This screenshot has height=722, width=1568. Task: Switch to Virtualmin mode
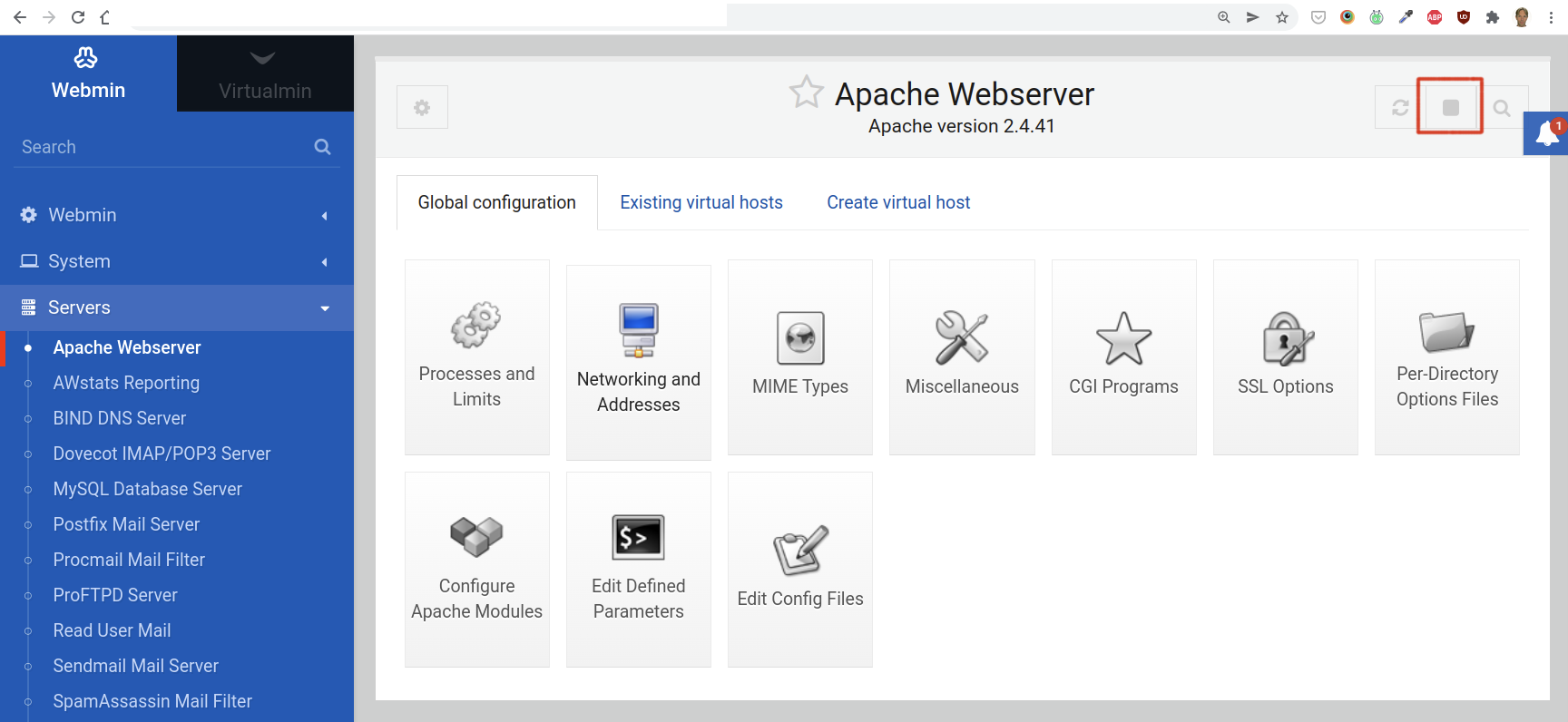point(265,74)
